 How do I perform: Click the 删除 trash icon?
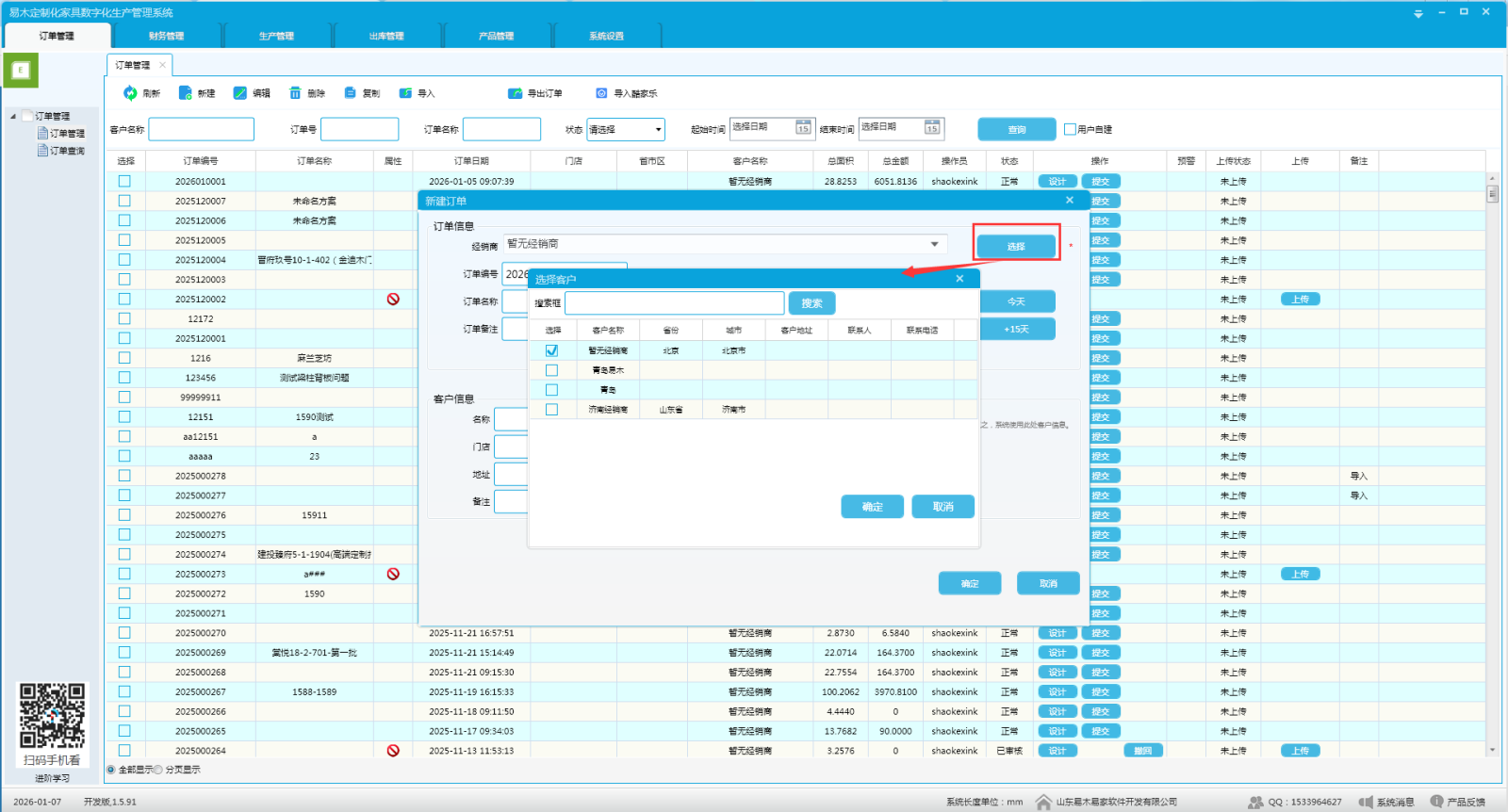pyautogui.click(x=295, y=93)
